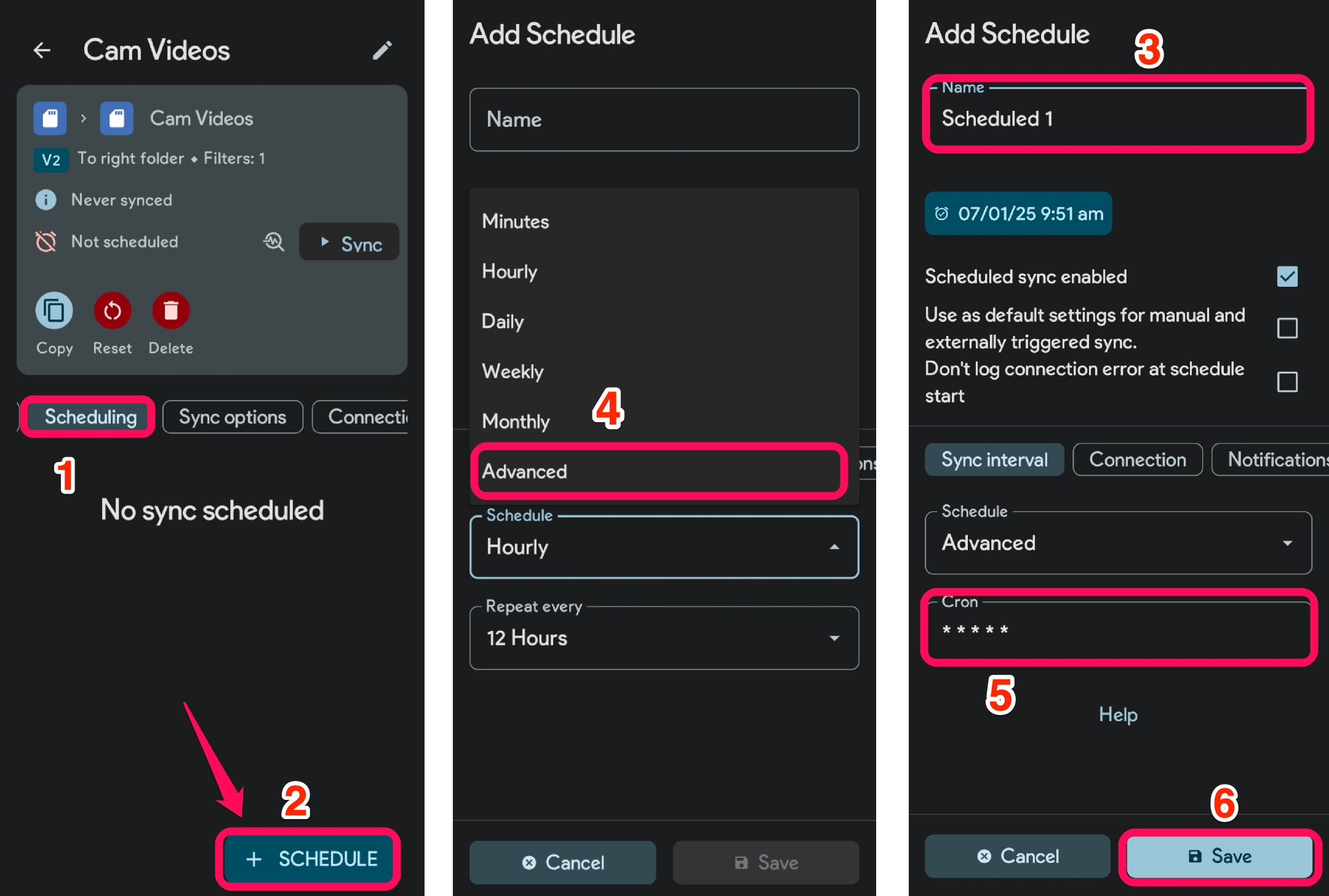Click the Save button to confirm schedule
Screen dimensions: 1329x896
pos(1224,856)
